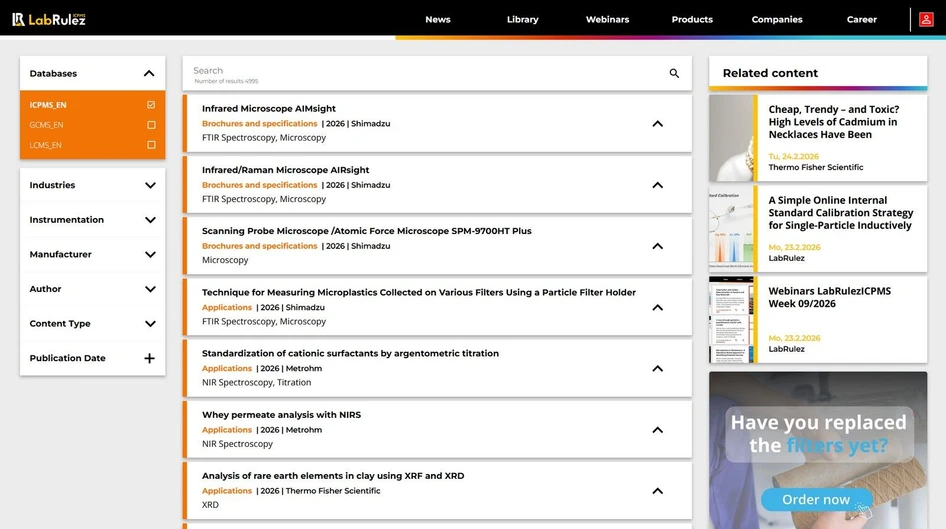Expand the Author filter

(x=150, y=289)
